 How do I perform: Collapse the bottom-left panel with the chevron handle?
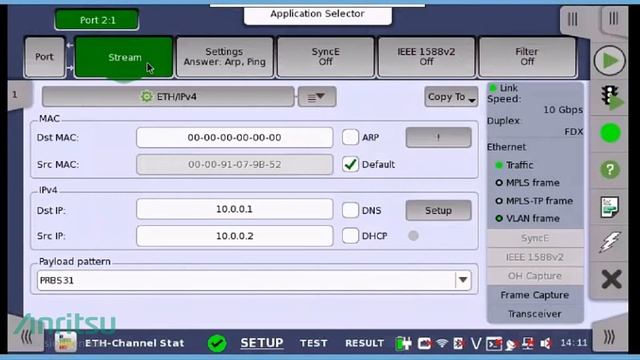[27, 336]
